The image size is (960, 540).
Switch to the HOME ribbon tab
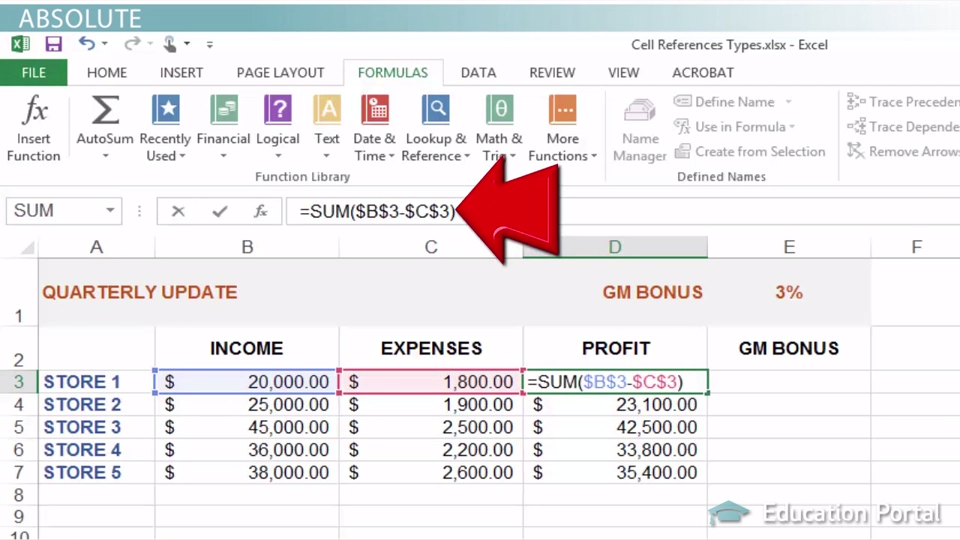pos(106,73)
